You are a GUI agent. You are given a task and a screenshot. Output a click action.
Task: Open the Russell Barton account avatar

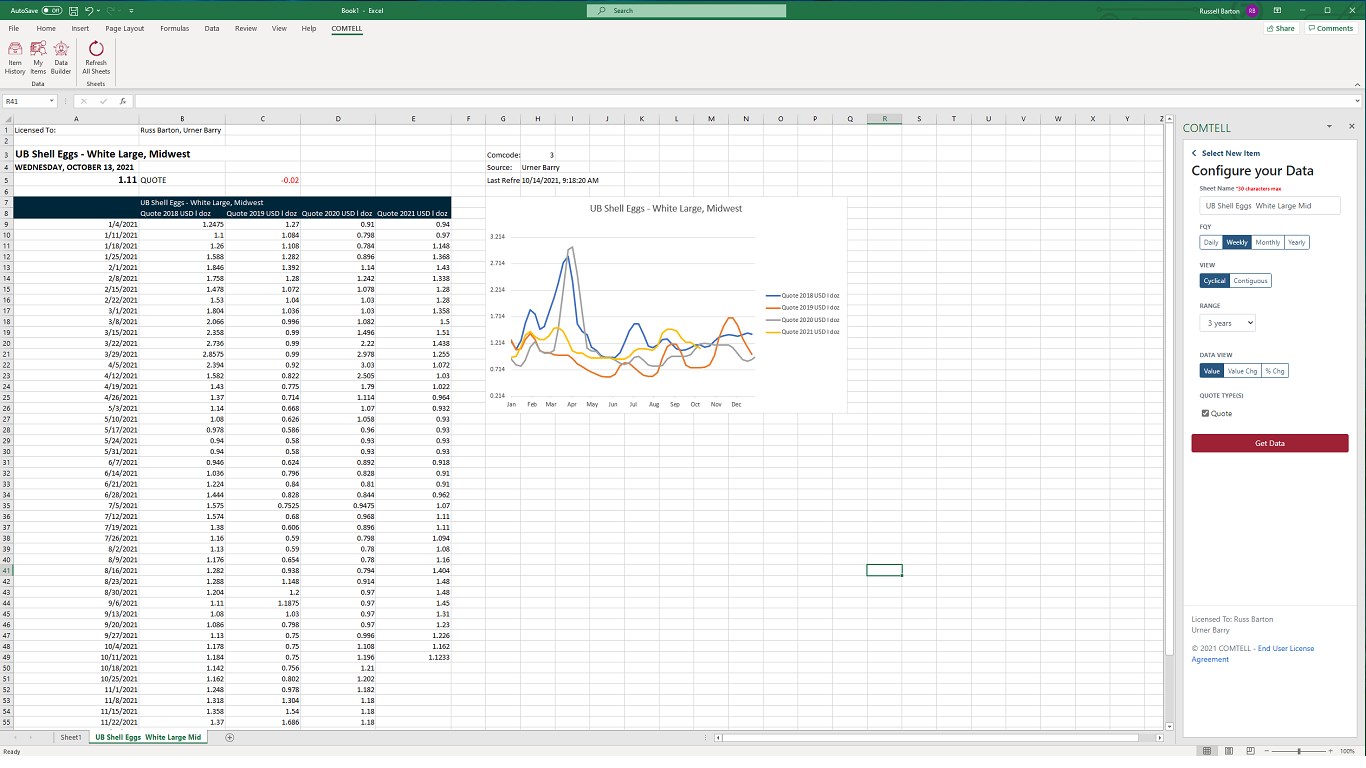(1252, 10)
